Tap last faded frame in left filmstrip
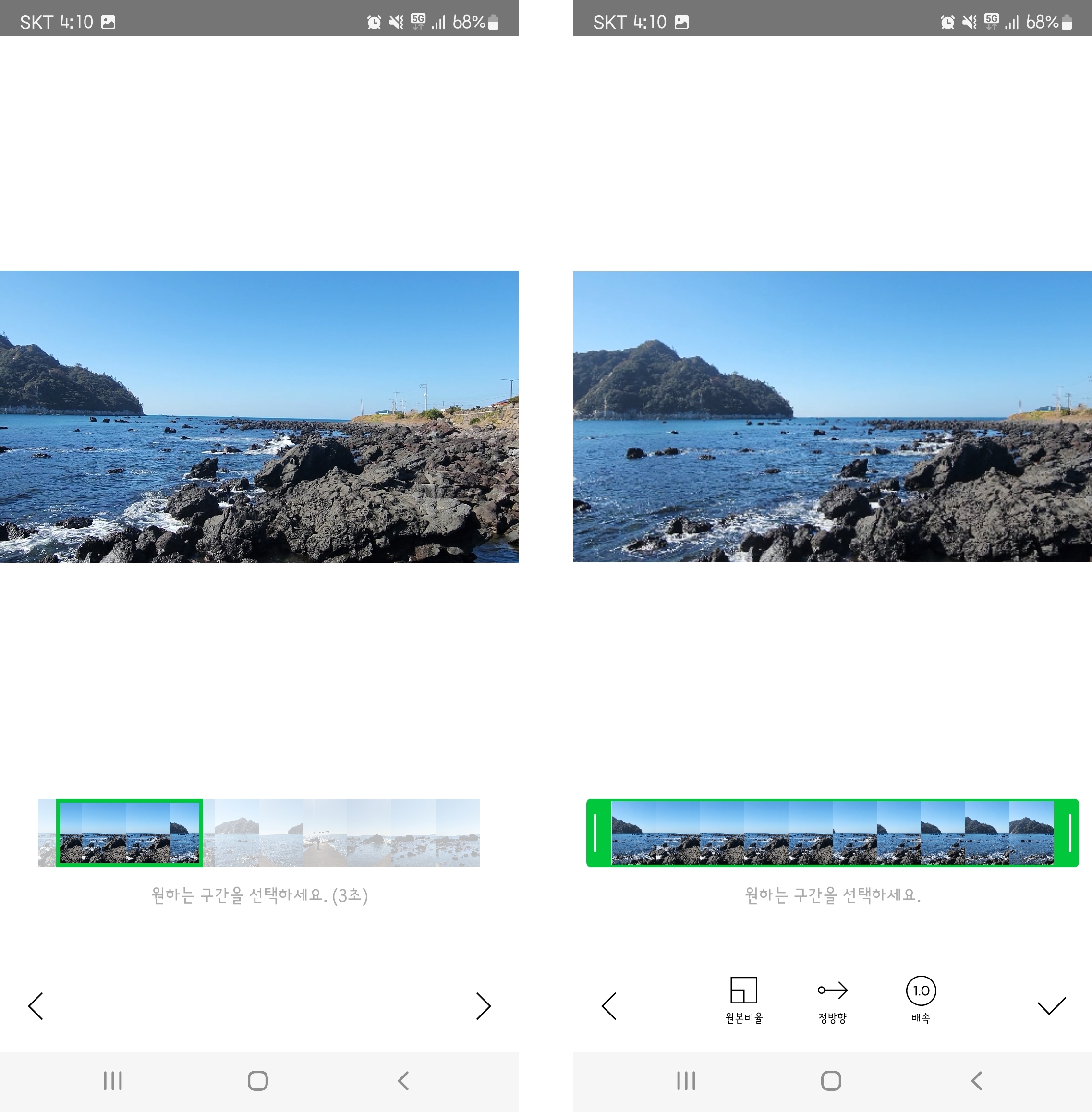The width and height of the screenshot is (1092, 1112). pyautogui.click(x=457, y=833)
